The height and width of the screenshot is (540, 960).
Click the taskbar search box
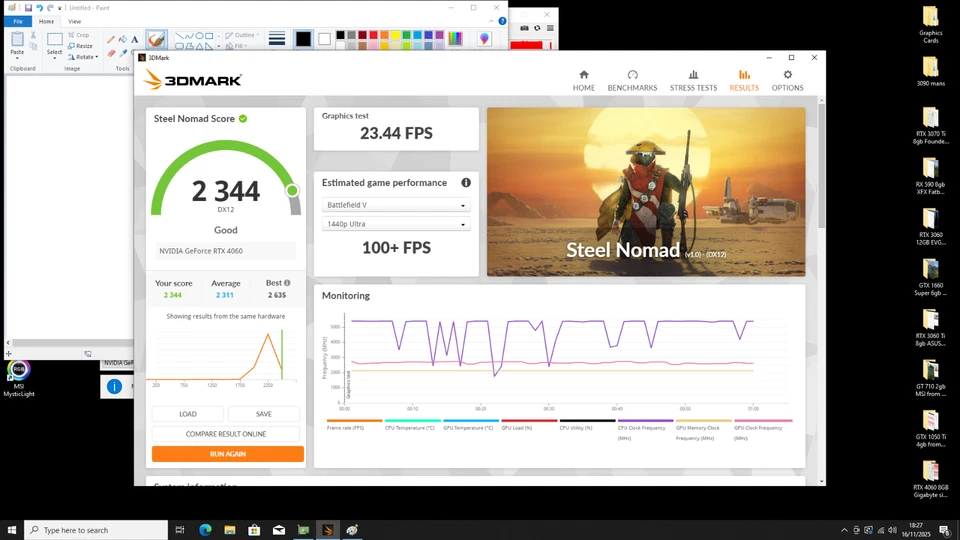click(x=96, y=530)
